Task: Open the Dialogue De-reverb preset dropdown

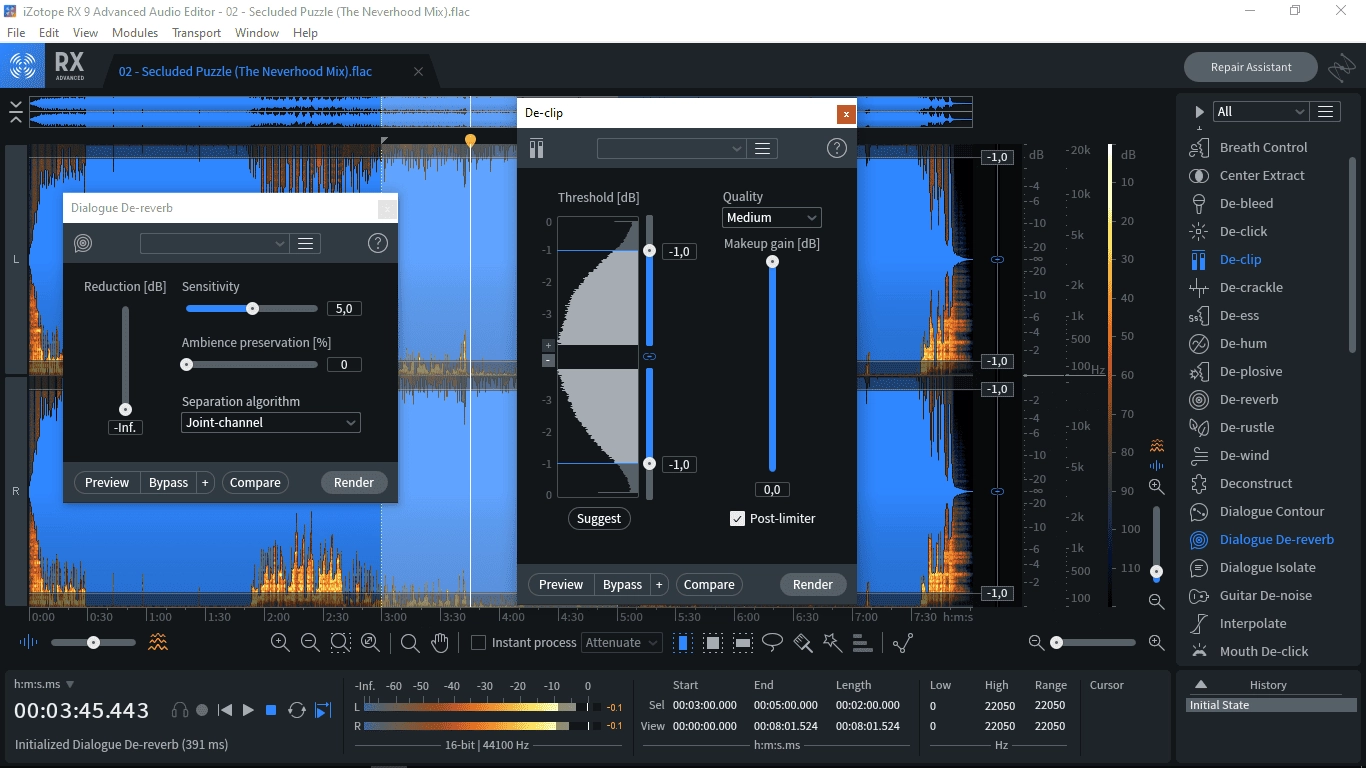Action: click(x=215, y=243)
